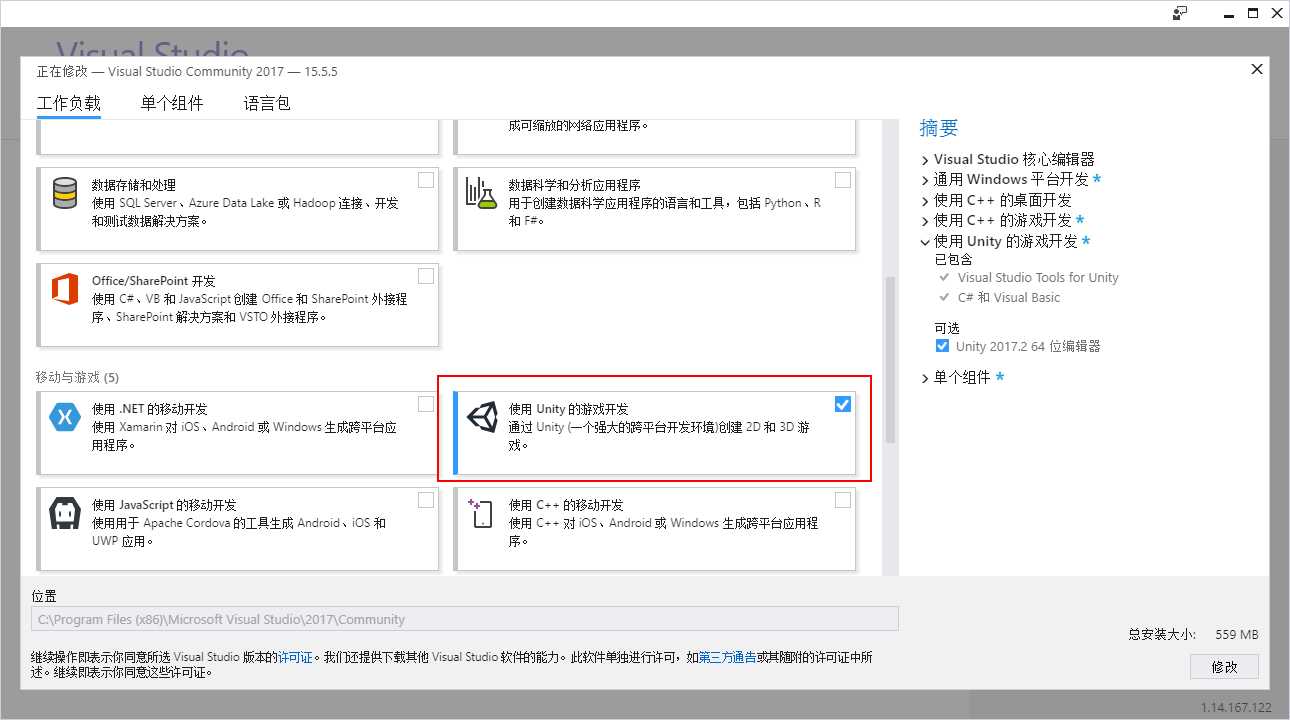The image size is (1290, 720).
Task: Uncheck the 使用 Unity 的游戏开发 checkbox
Action: pyautogui.click(x=843, y=404)
